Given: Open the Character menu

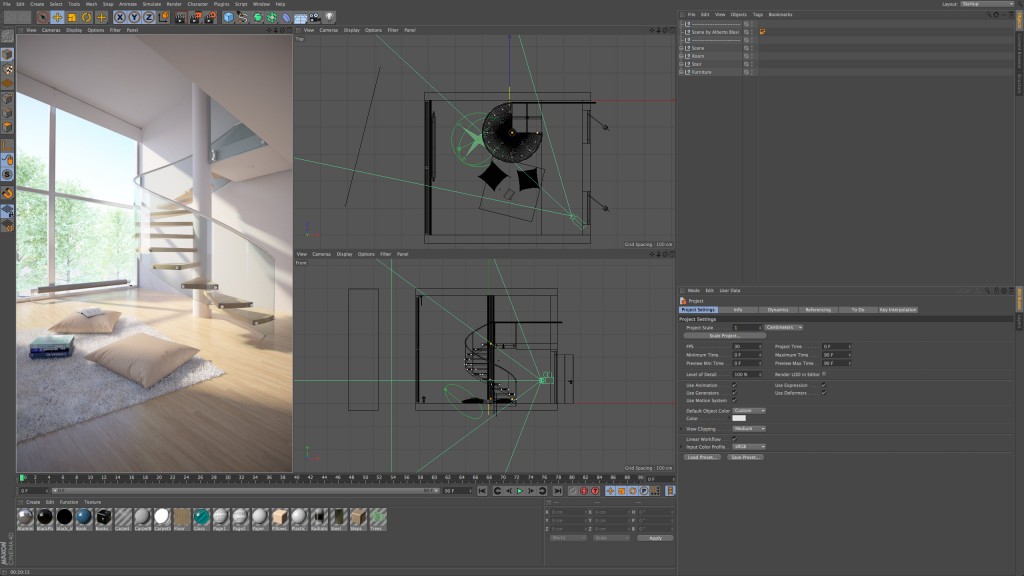Looking at the screenshot, I should [197, 4].
